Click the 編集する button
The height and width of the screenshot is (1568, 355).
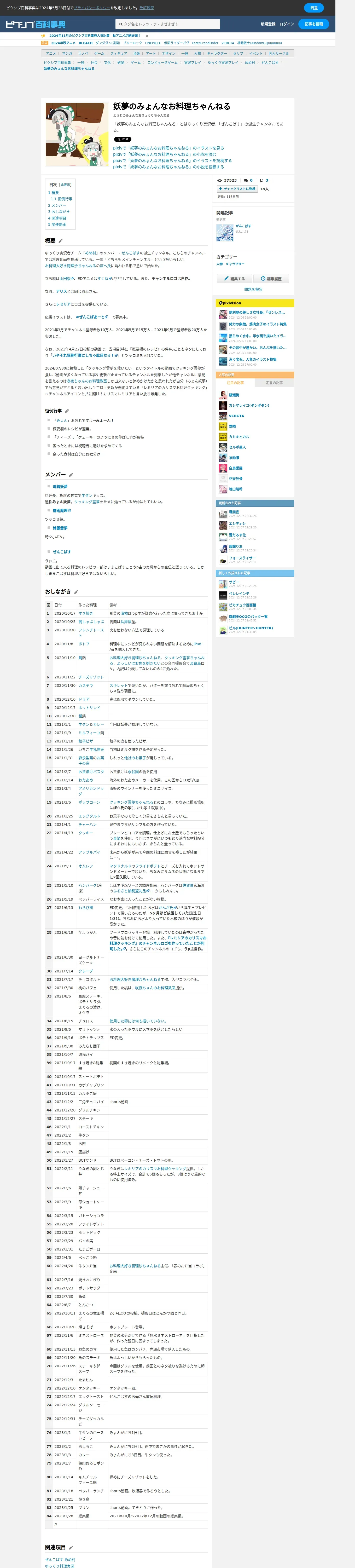[234, 279]
